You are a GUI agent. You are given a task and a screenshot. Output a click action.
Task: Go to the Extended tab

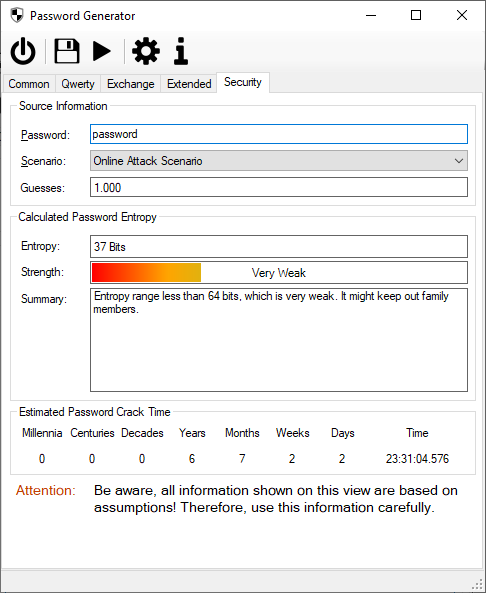[x=189, y=84]
